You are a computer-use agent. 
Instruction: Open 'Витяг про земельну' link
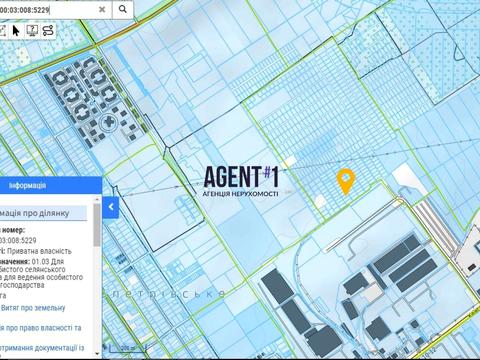click(x=33, y=308)
